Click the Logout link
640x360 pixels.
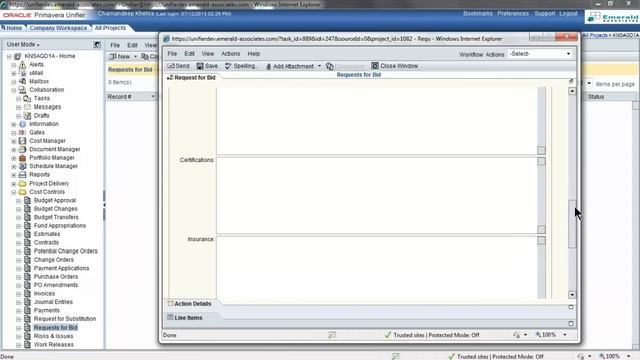568,13
